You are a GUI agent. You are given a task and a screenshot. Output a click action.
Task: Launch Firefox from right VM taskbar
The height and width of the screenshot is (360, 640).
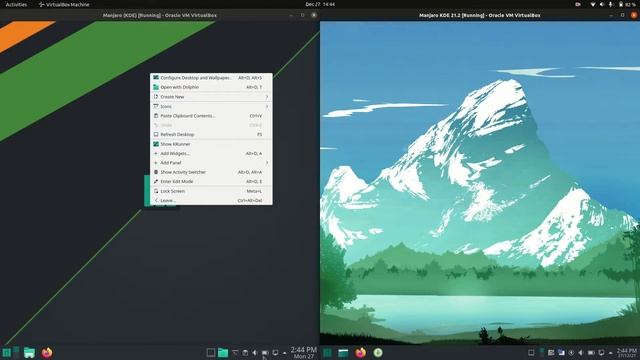360,353
